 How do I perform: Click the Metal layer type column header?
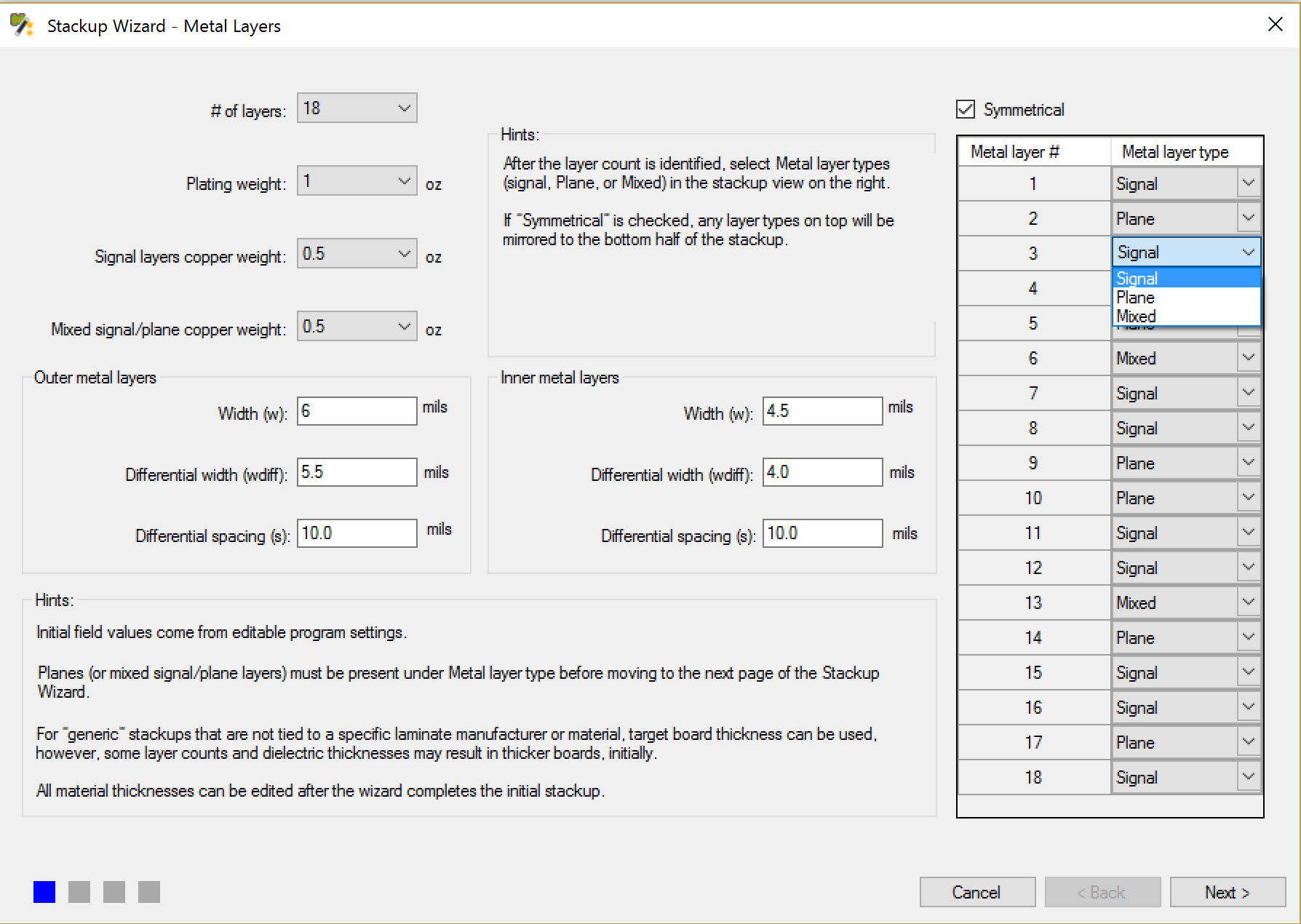tap(1186, 151)
